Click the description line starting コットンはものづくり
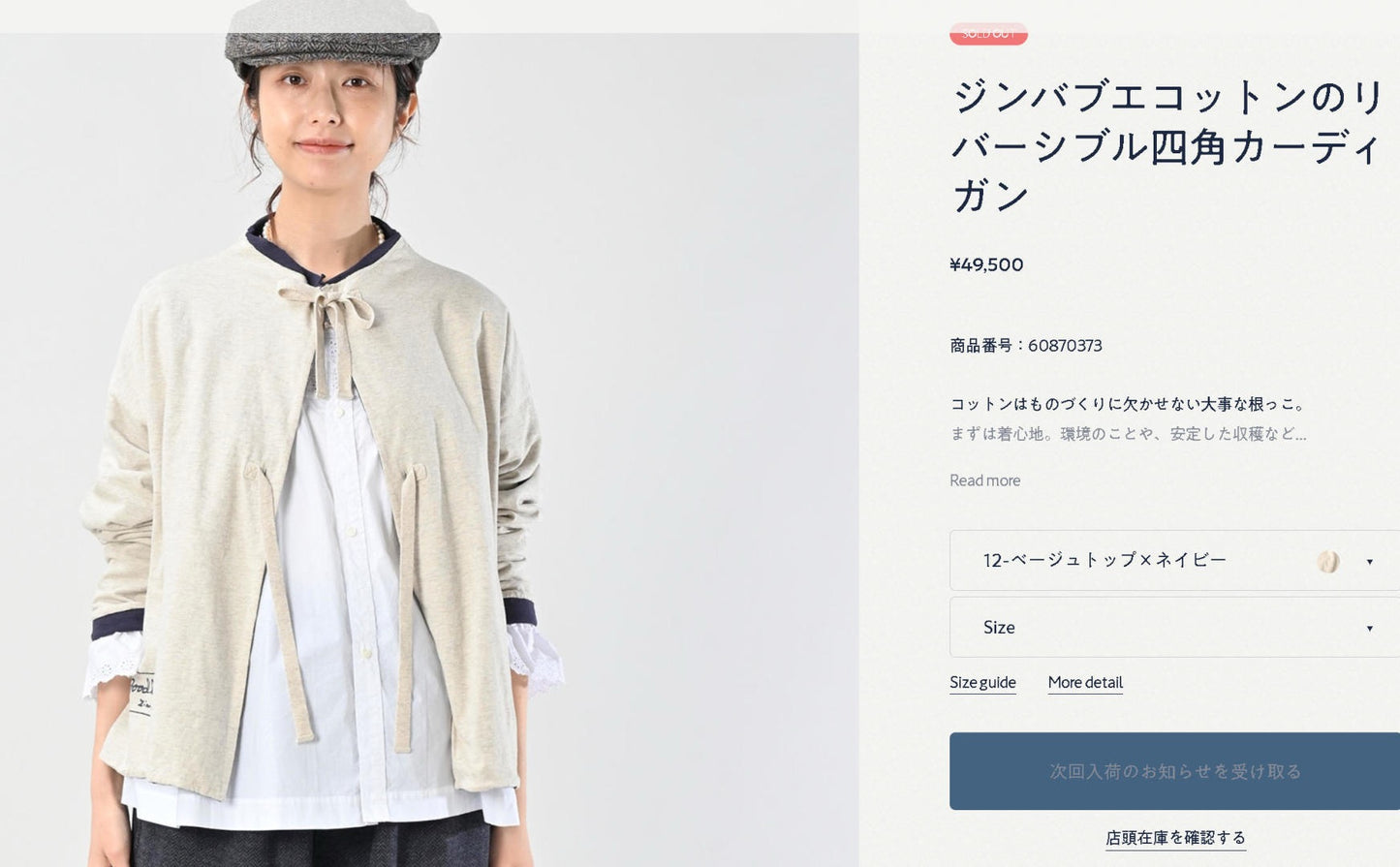1400x867 pixels. (x=1130, y=404)
